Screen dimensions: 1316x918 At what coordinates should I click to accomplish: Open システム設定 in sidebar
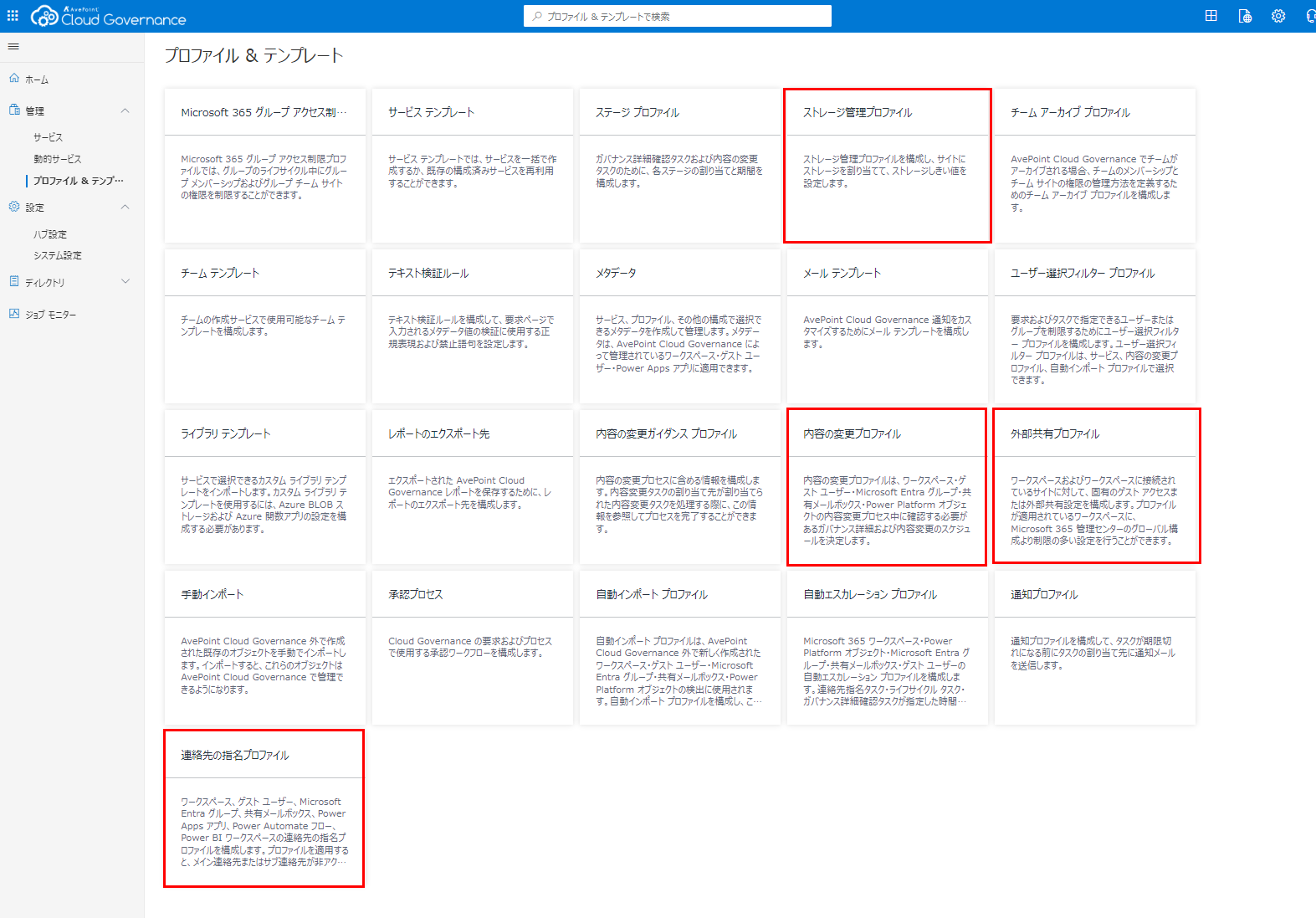click(x=58, y=255)
